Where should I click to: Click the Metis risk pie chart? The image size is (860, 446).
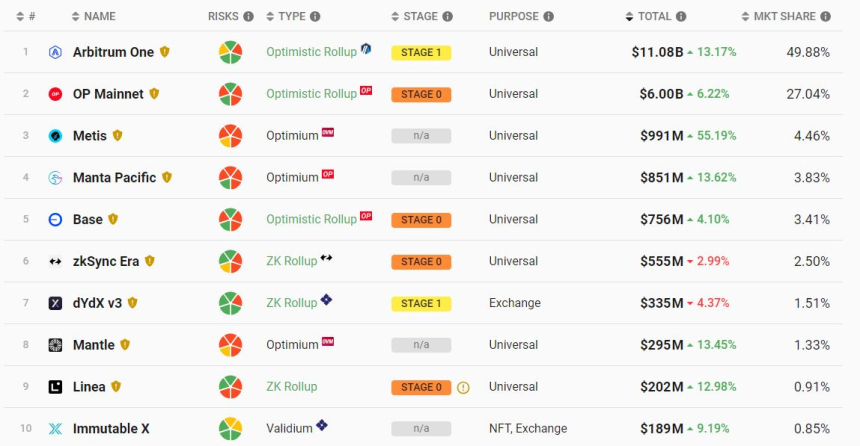click(x=231, y=136)
